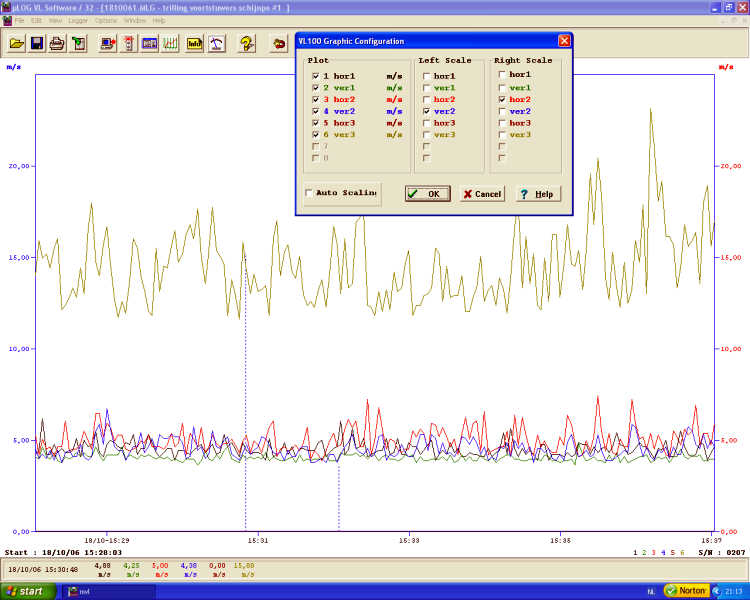Image resolution: width=750 pixels, height=600 pixels.
Task: Check ver3 under Right Scale
Action: coord(502,135)
